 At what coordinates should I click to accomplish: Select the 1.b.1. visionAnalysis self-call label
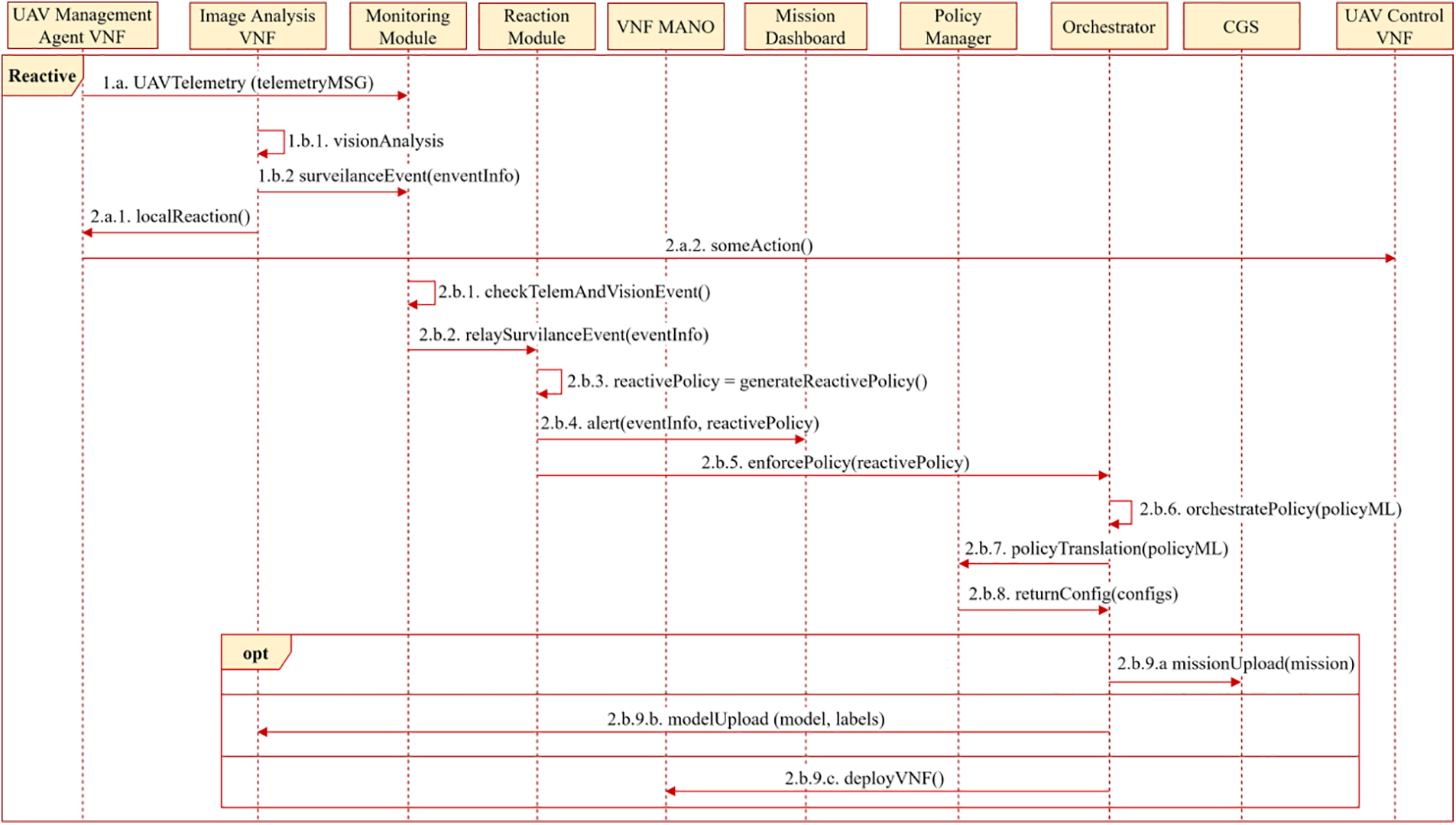click(365, 141)
